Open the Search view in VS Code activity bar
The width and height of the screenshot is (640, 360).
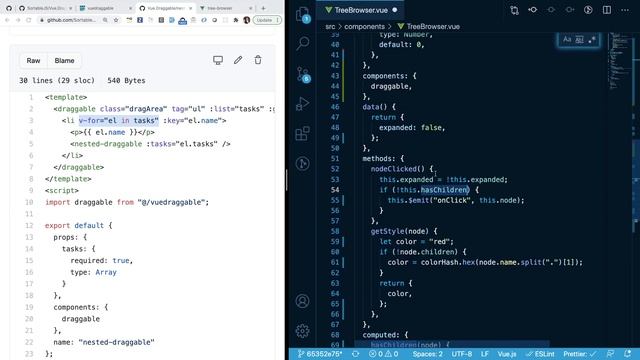coord(302,43)
